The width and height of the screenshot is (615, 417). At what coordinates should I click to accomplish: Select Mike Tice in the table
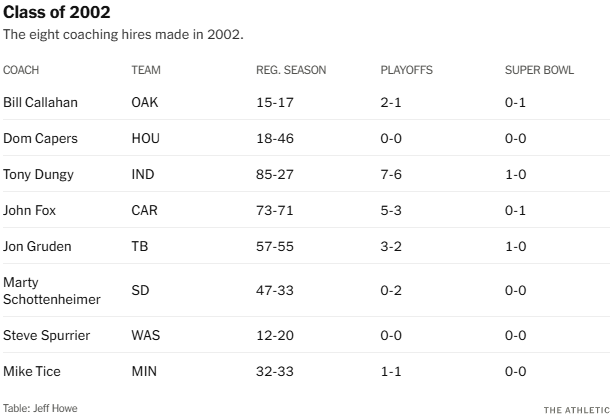[31, 371]
